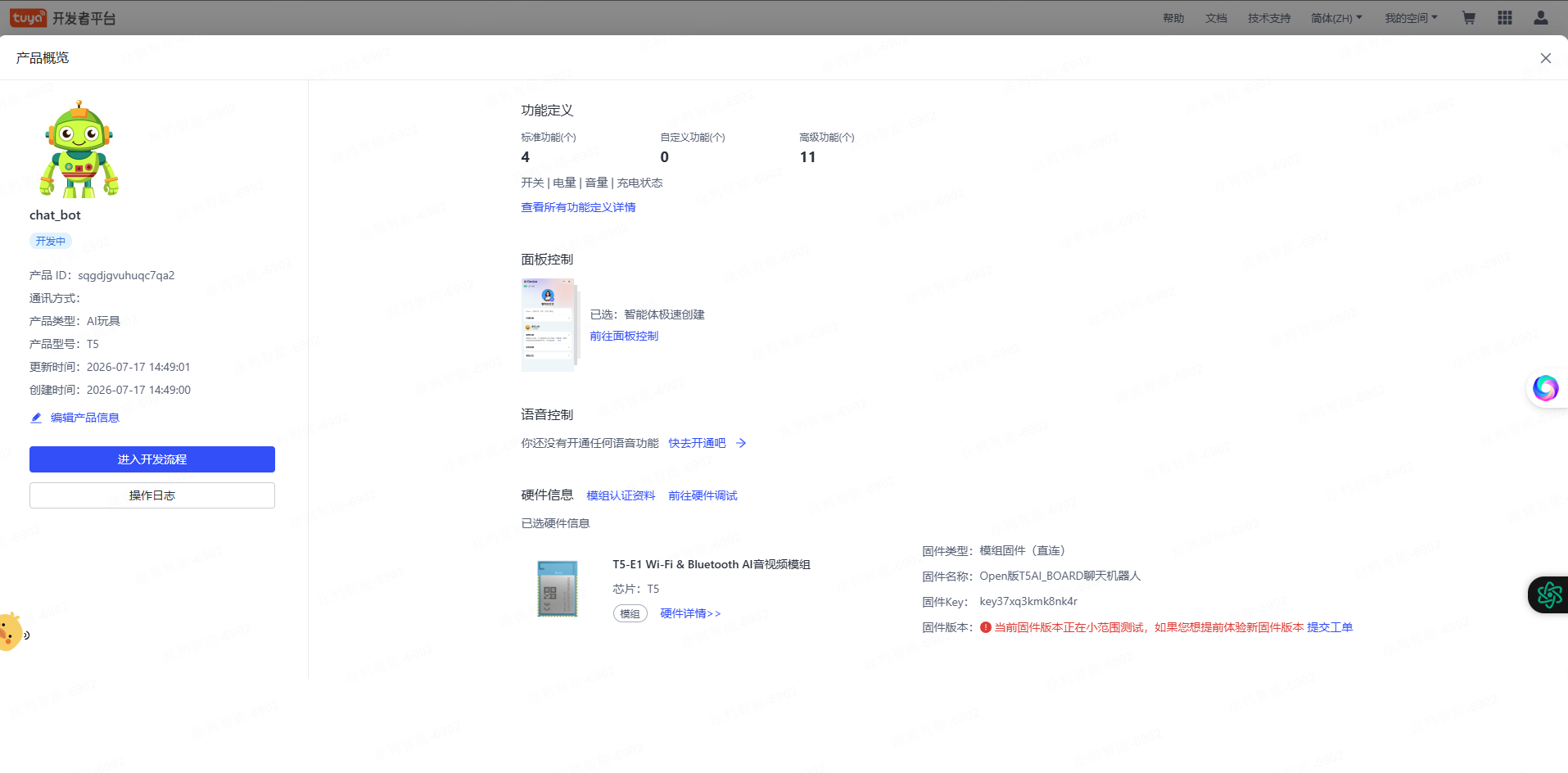Click the 操作日志 button

(152, 495)
